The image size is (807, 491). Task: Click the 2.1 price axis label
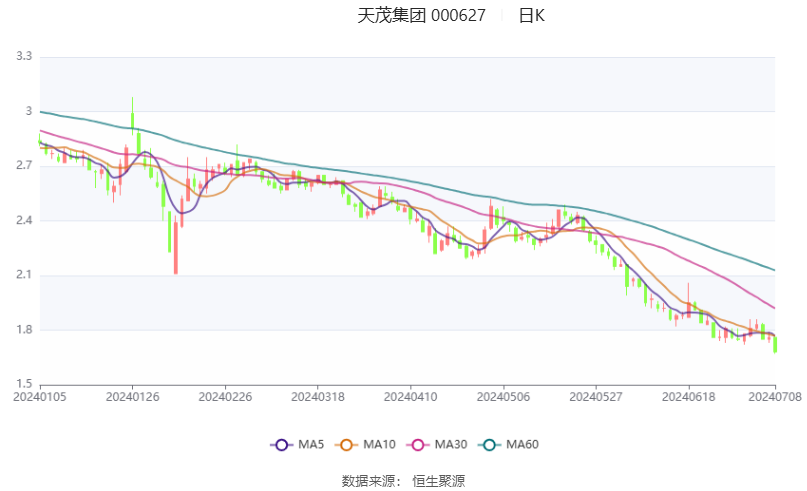click(24, 275)
